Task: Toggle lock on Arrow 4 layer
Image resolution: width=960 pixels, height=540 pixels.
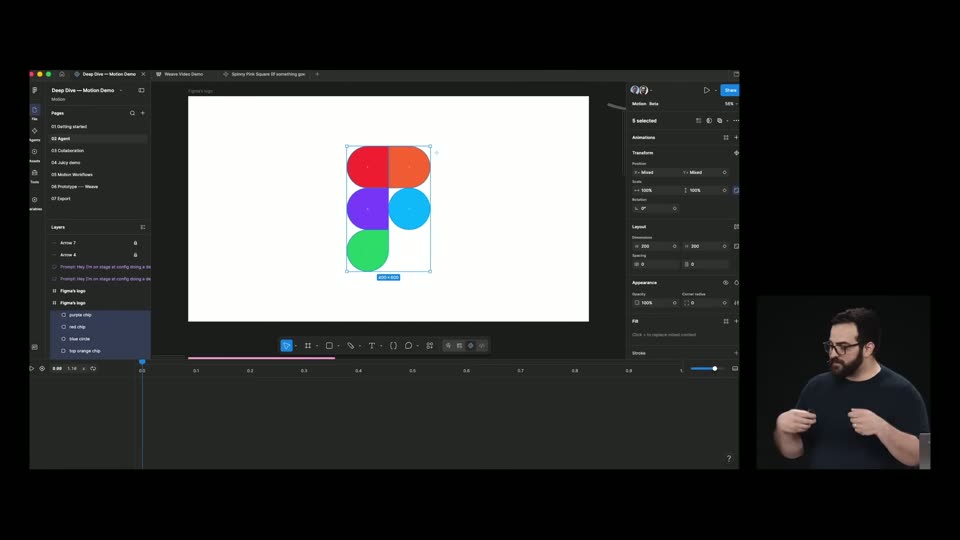Action: tap(135, 255)
